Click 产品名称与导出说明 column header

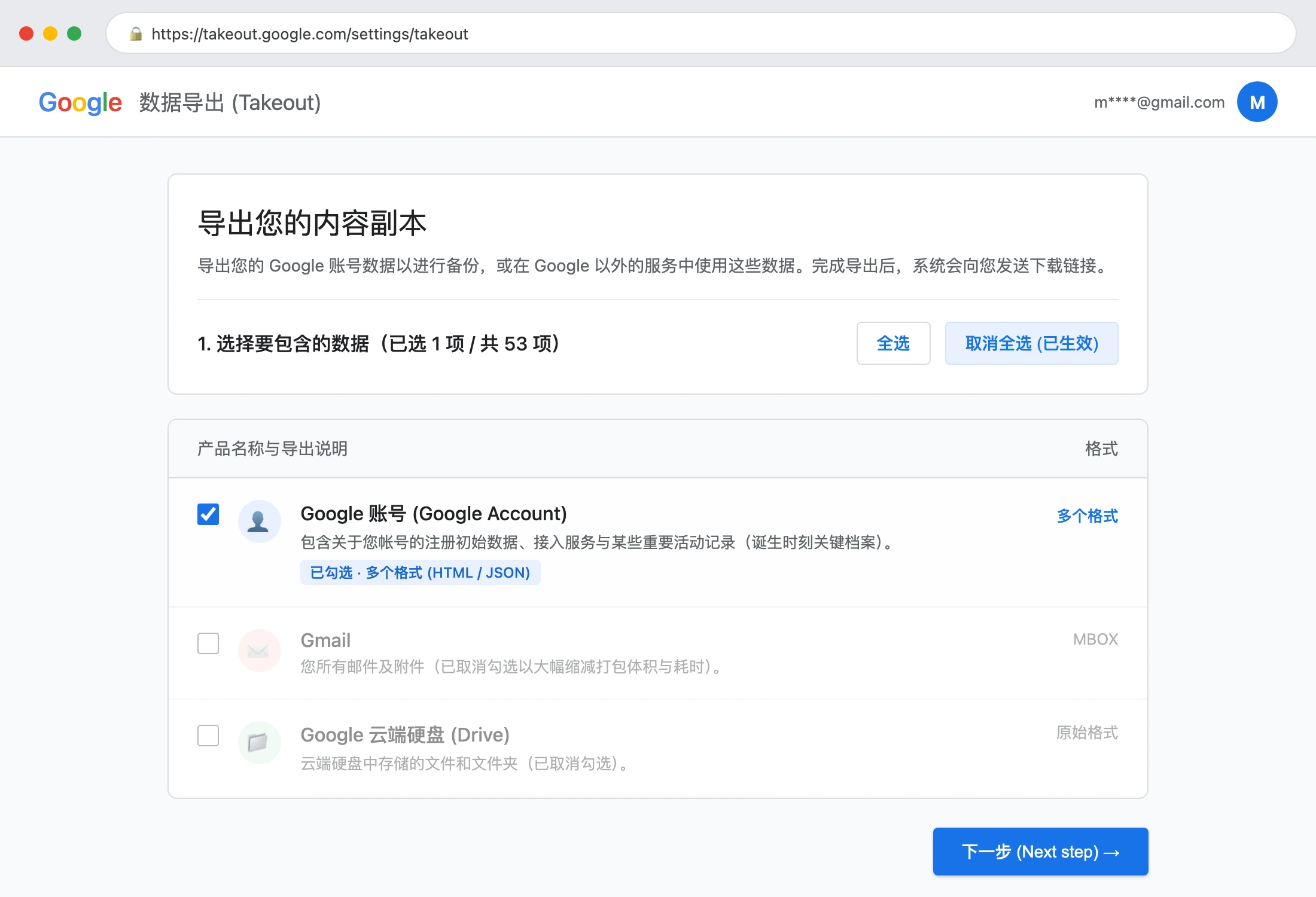273,448
